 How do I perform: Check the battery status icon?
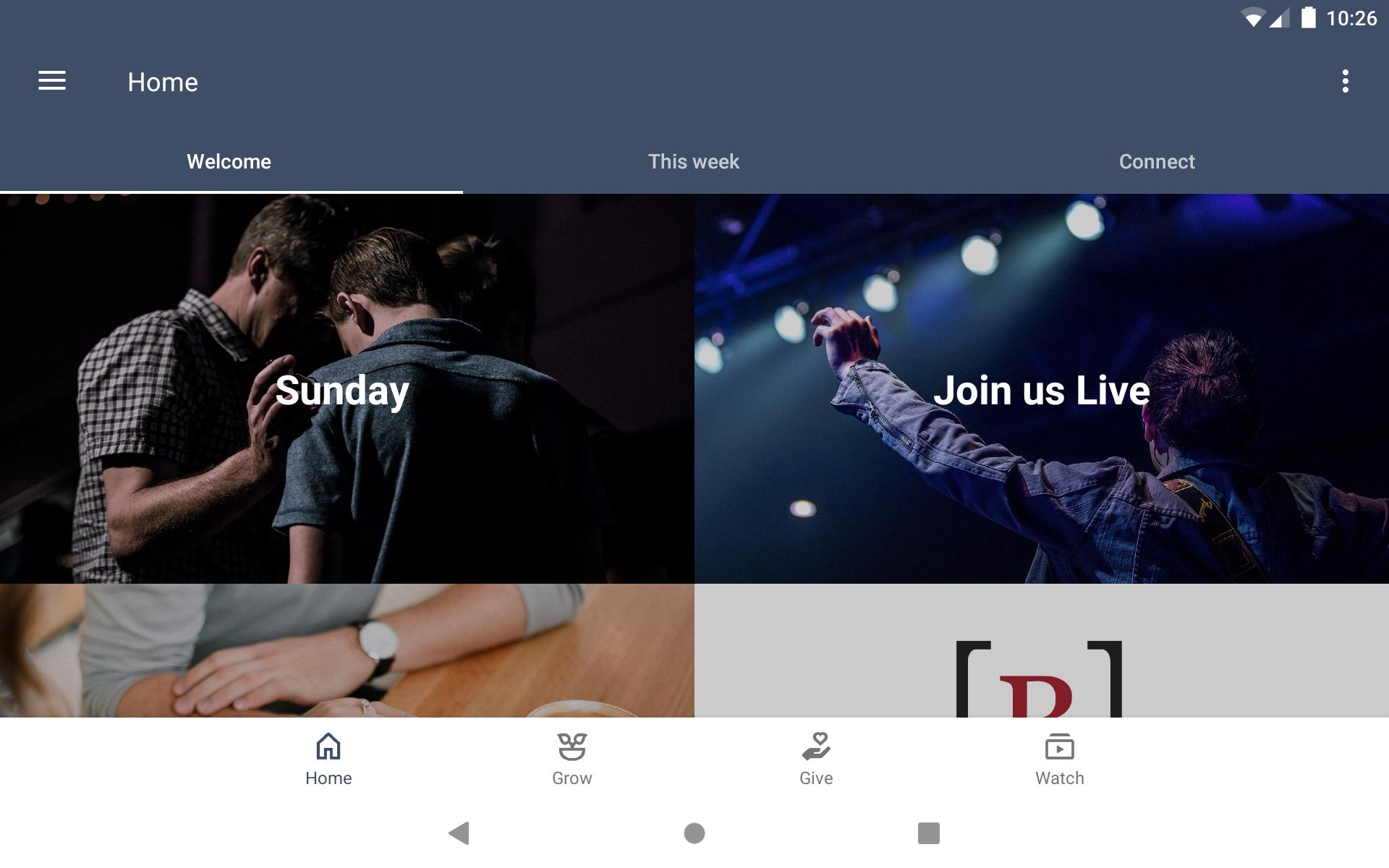[1308, 17]
